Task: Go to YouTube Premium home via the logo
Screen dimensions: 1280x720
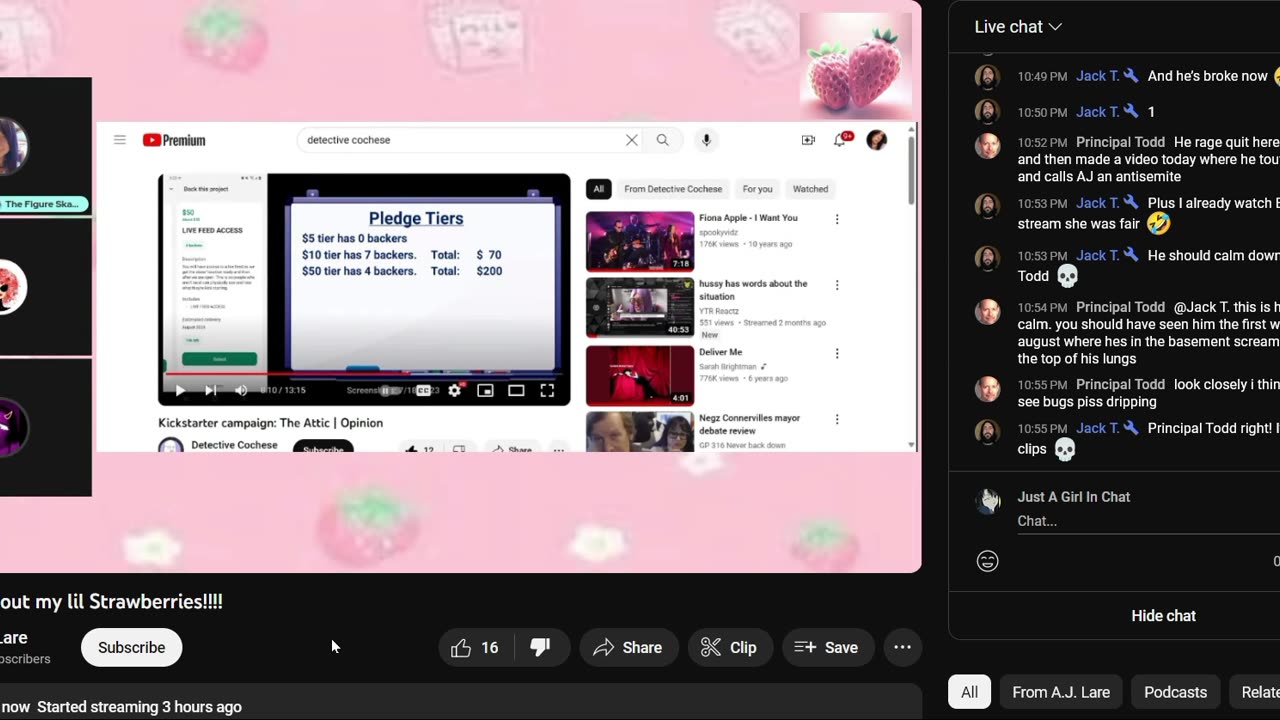Action: point(174,140)
